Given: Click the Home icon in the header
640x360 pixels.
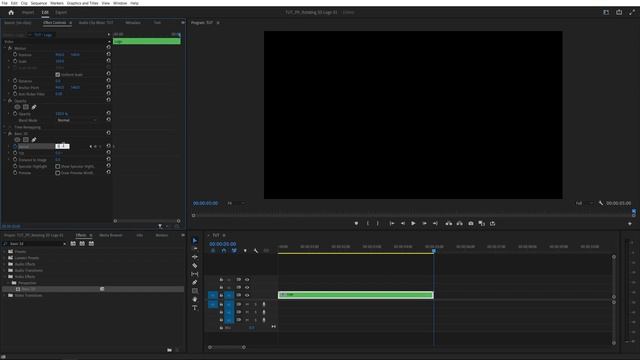Looking at the screenshot, I should (x=11, y=12).
